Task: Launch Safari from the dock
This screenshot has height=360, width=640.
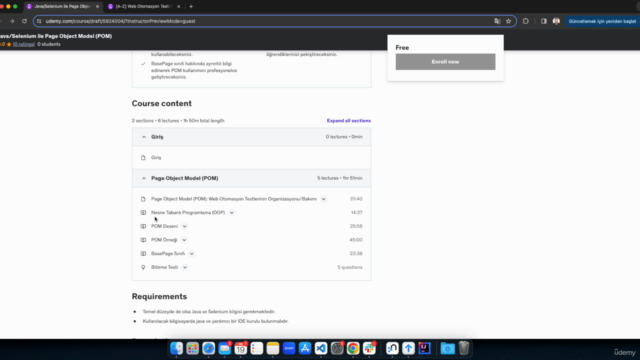Action: click(209, 348)
